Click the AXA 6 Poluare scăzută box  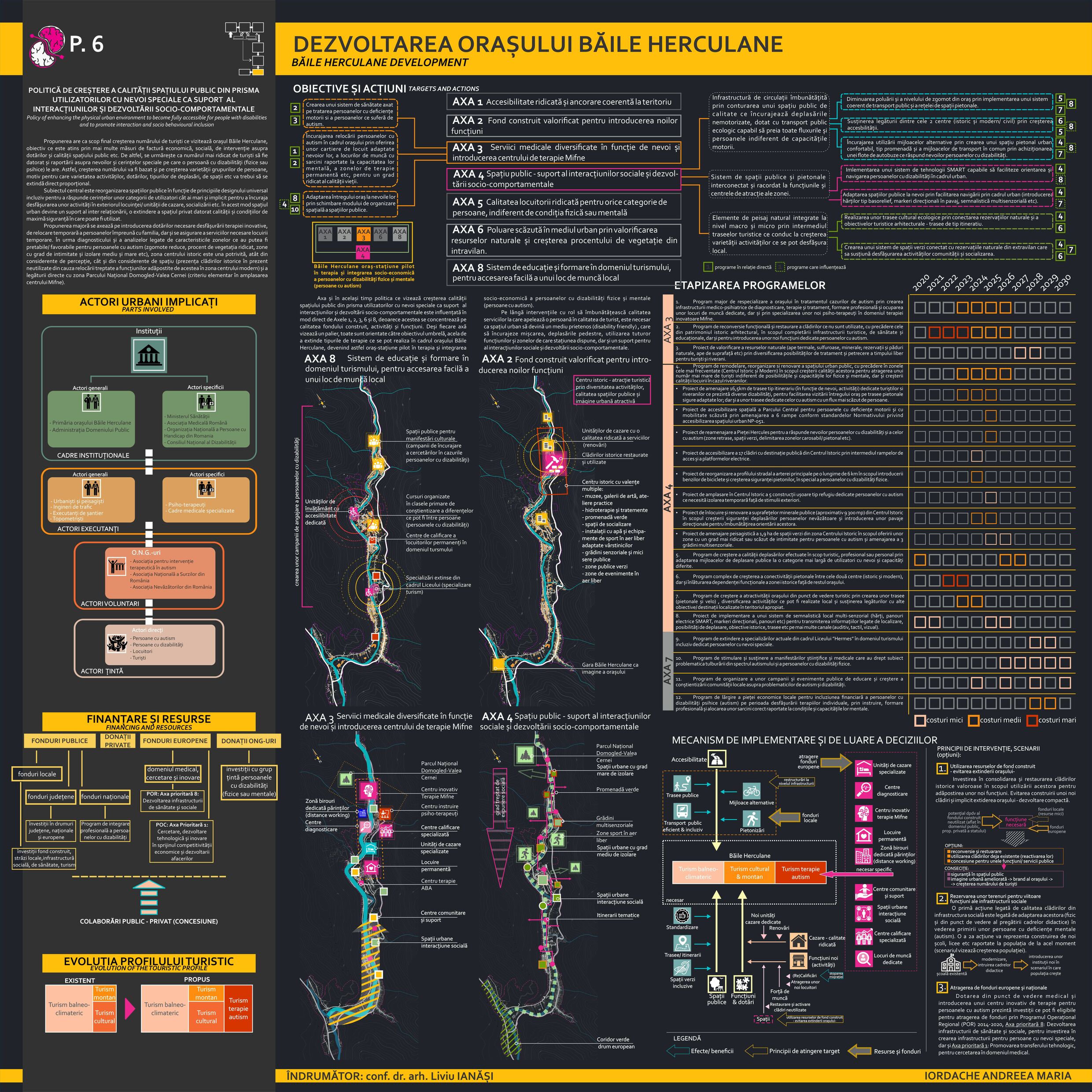click(x=564, y=240)
